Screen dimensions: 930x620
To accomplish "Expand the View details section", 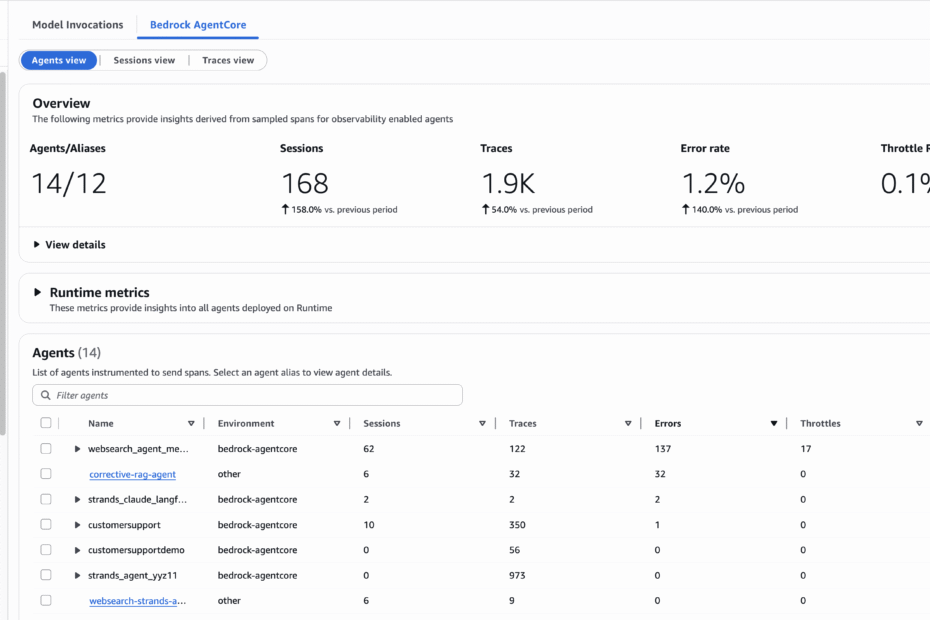I will 69,244.
